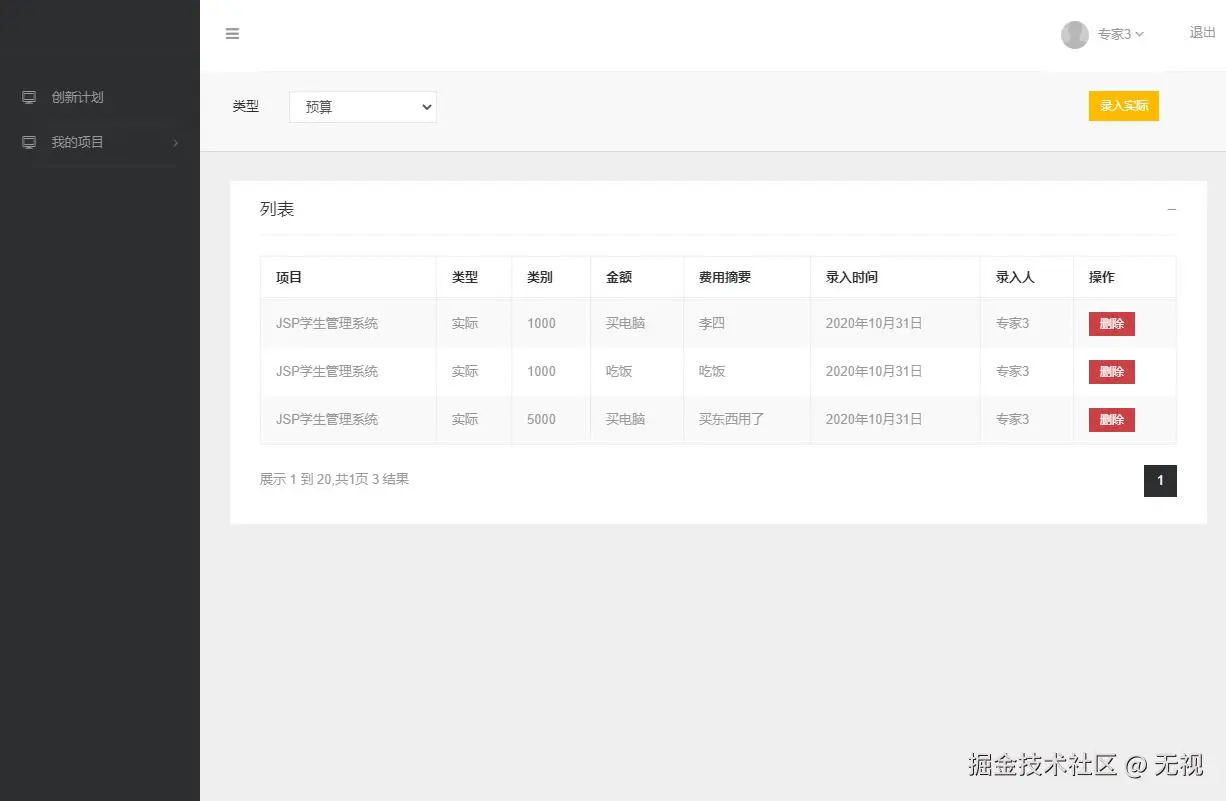1226x801 pixels.
Task: Click the 类型 filter label
Action: [x=246, y=106]
